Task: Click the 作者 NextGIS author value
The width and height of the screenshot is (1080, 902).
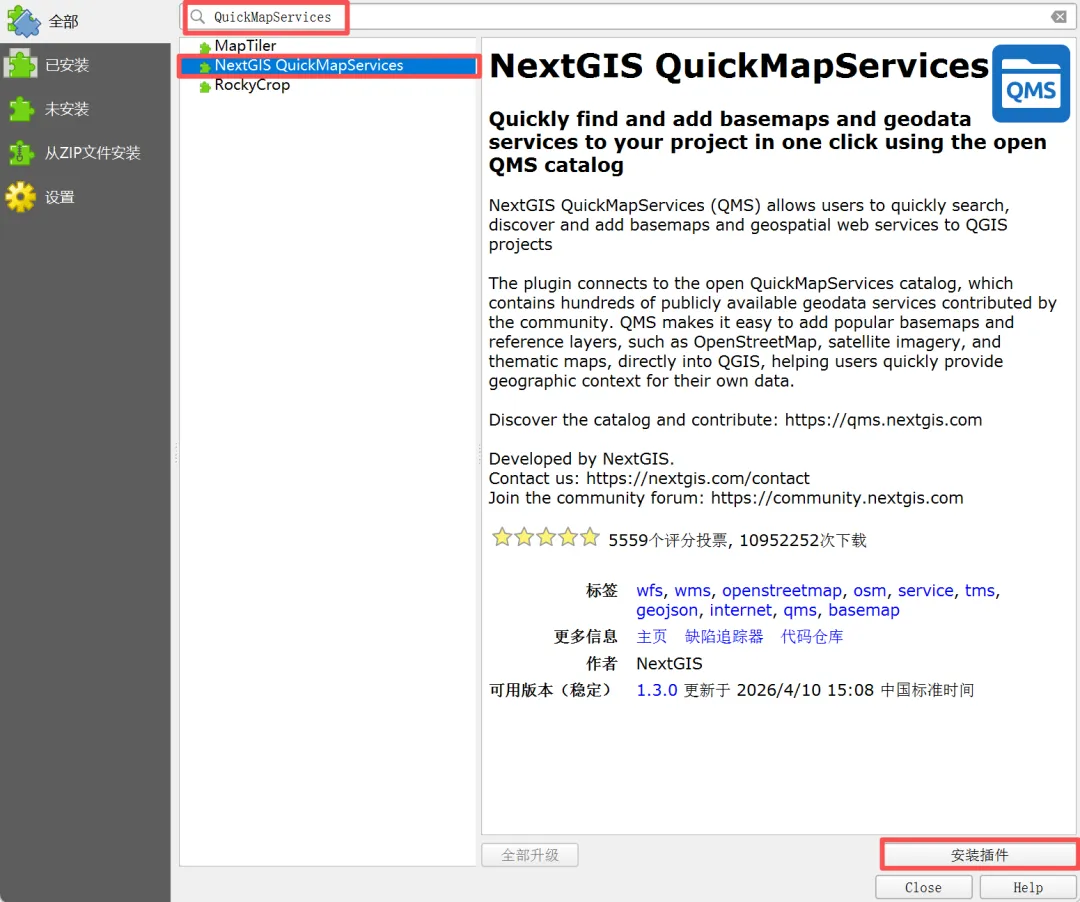Action: pos(669,664)
